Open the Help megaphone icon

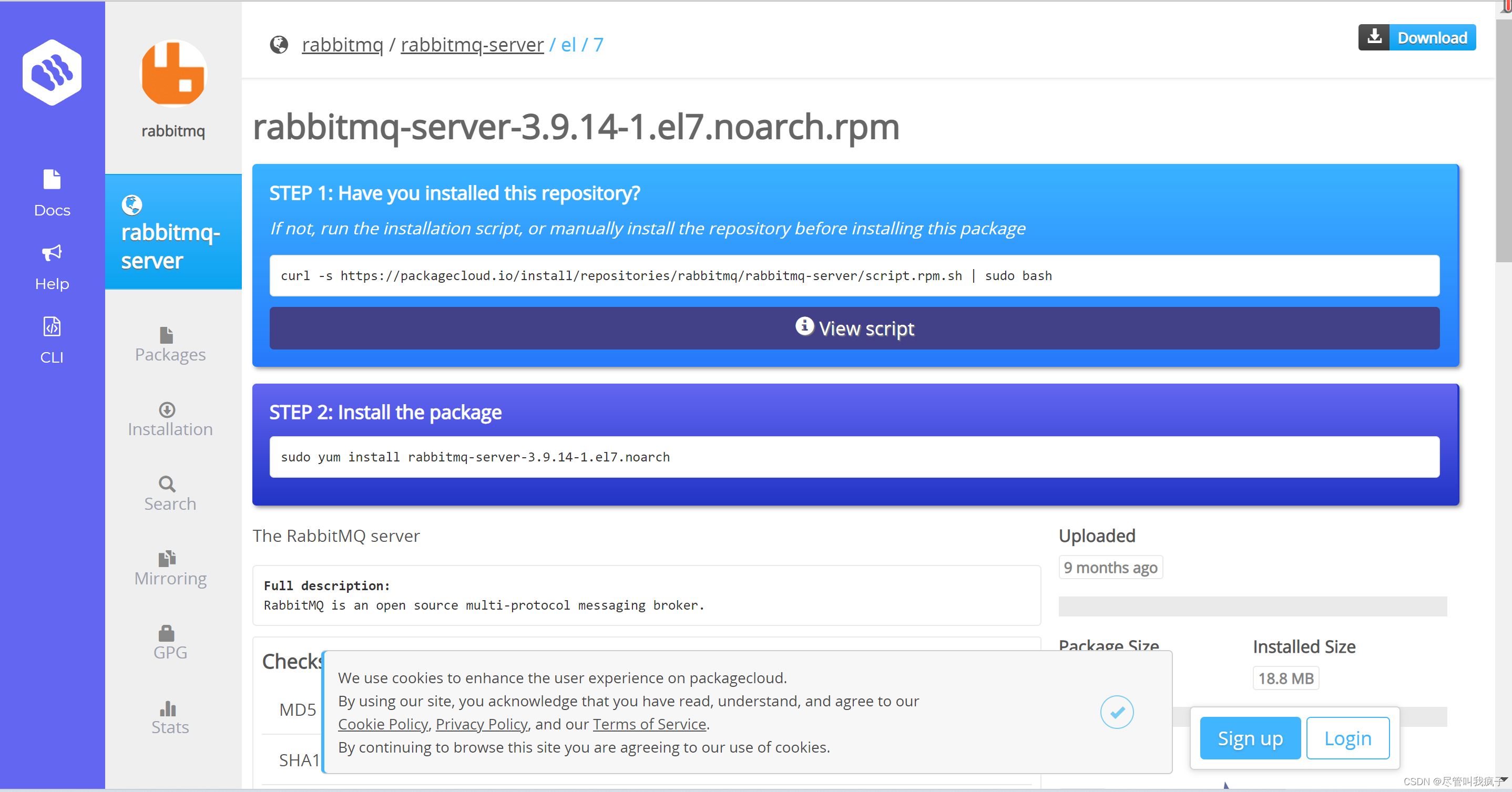pos(52,253)
